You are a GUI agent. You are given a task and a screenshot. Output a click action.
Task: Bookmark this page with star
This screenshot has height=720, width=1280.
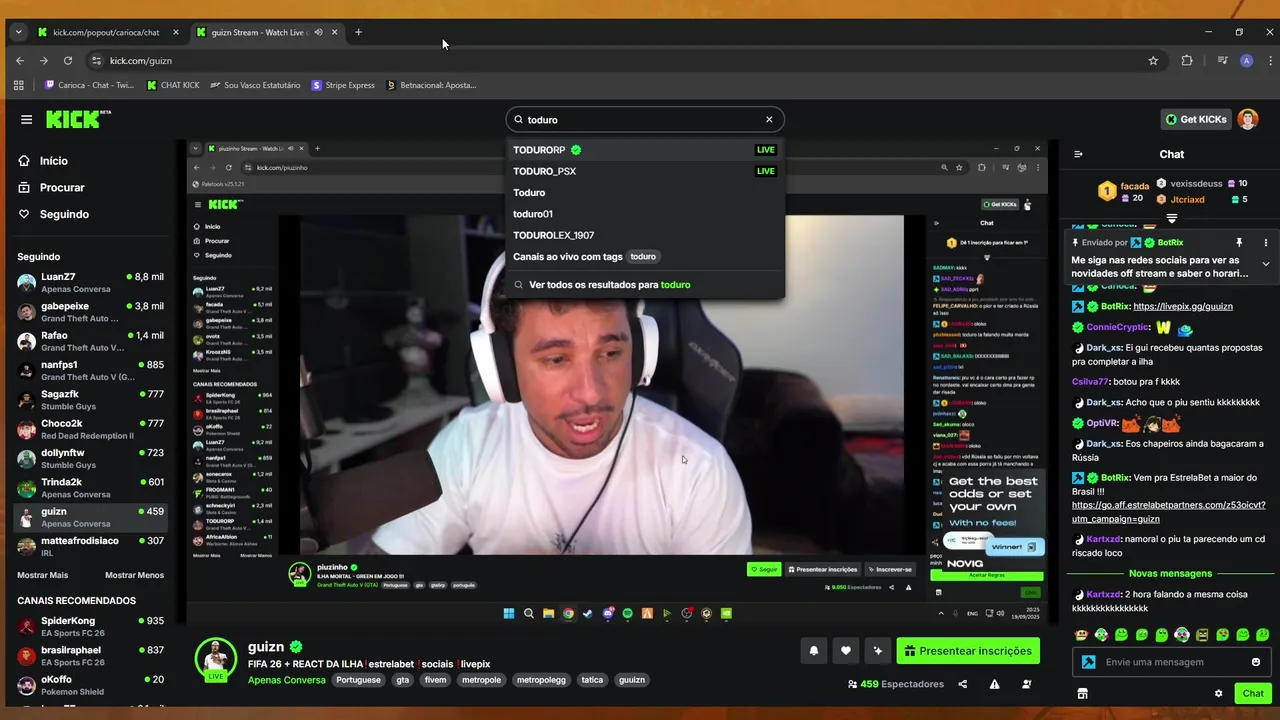point(1153,60)
